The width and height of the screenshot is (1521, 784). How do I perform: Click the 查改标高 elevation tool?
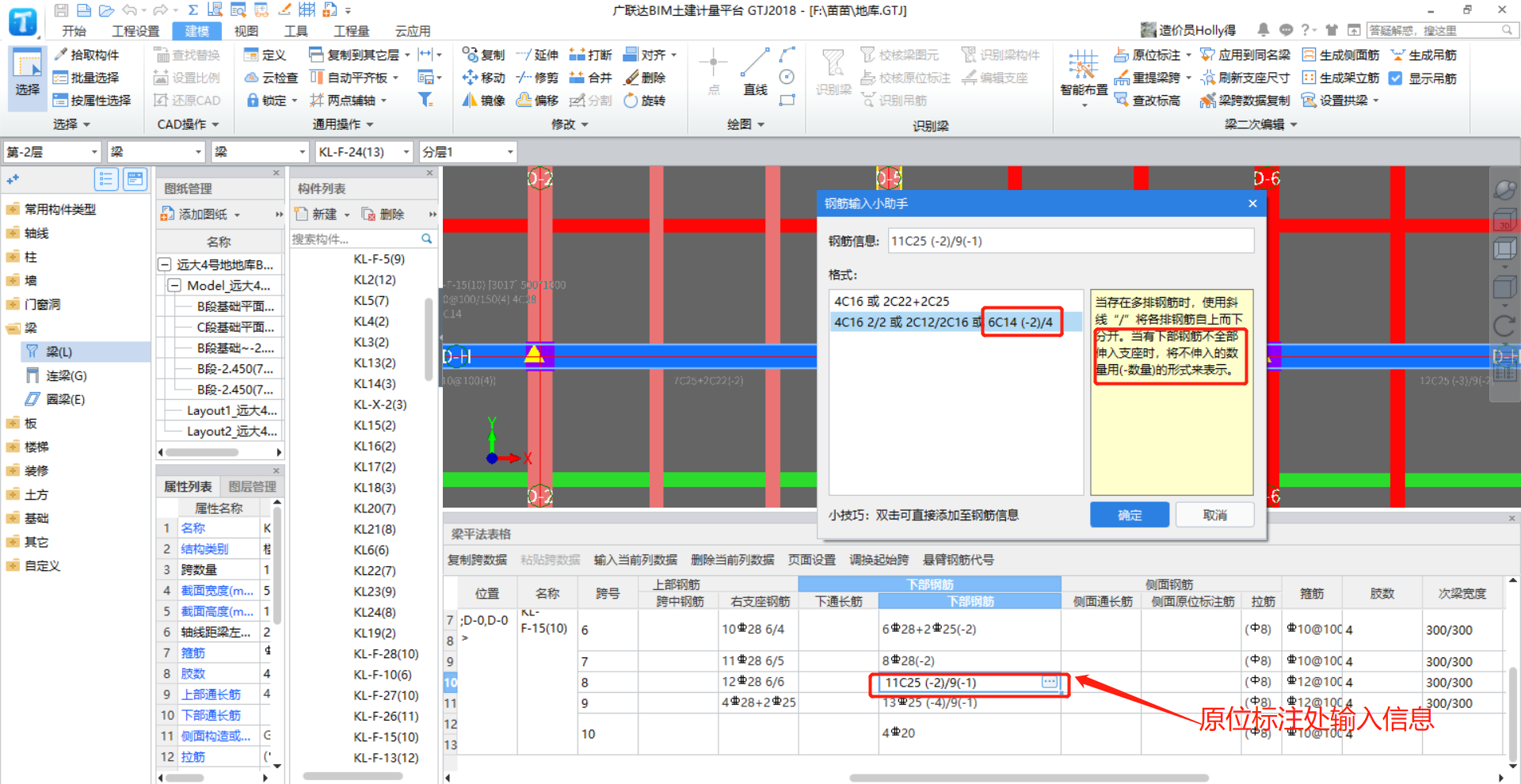pos(1146,101)
